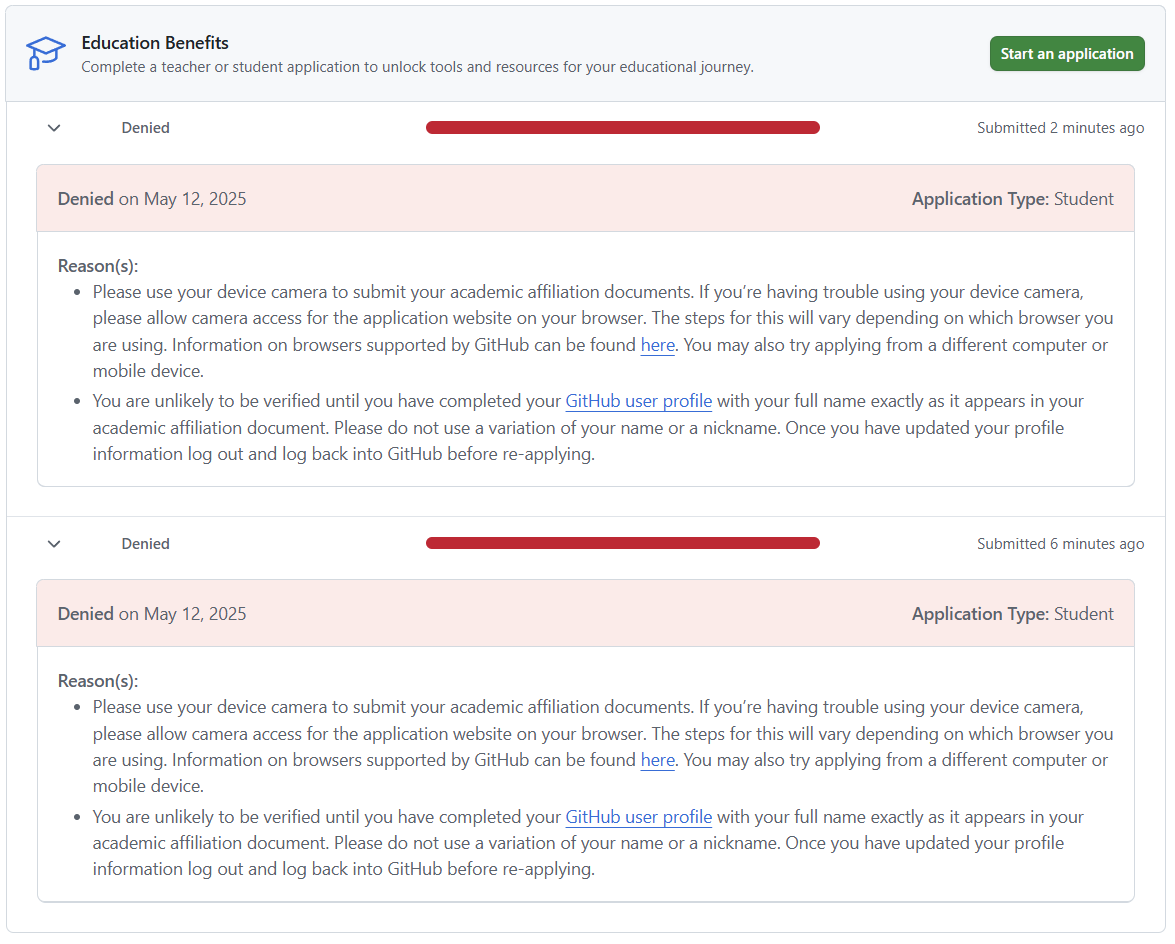The image size is (1175, 944).
Task: Click red status bar of 2-minute-old application
Action: [622, 128]
